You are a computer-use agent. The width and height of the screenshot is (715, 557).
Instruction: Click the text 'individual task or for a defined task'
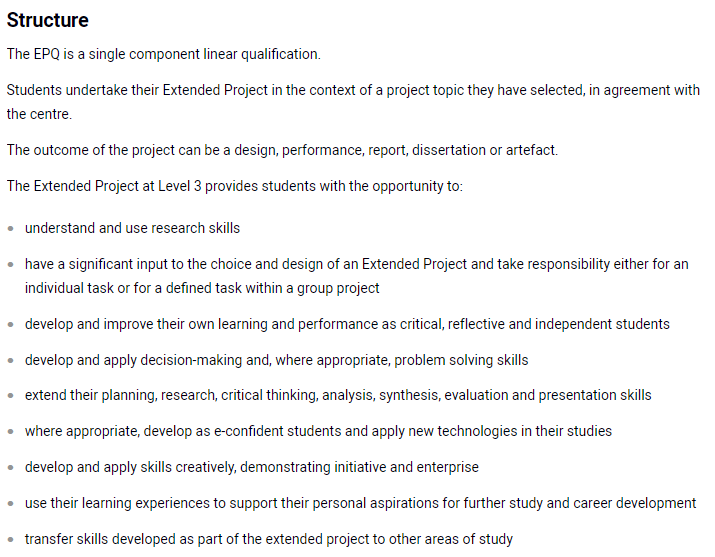[133, 288]
